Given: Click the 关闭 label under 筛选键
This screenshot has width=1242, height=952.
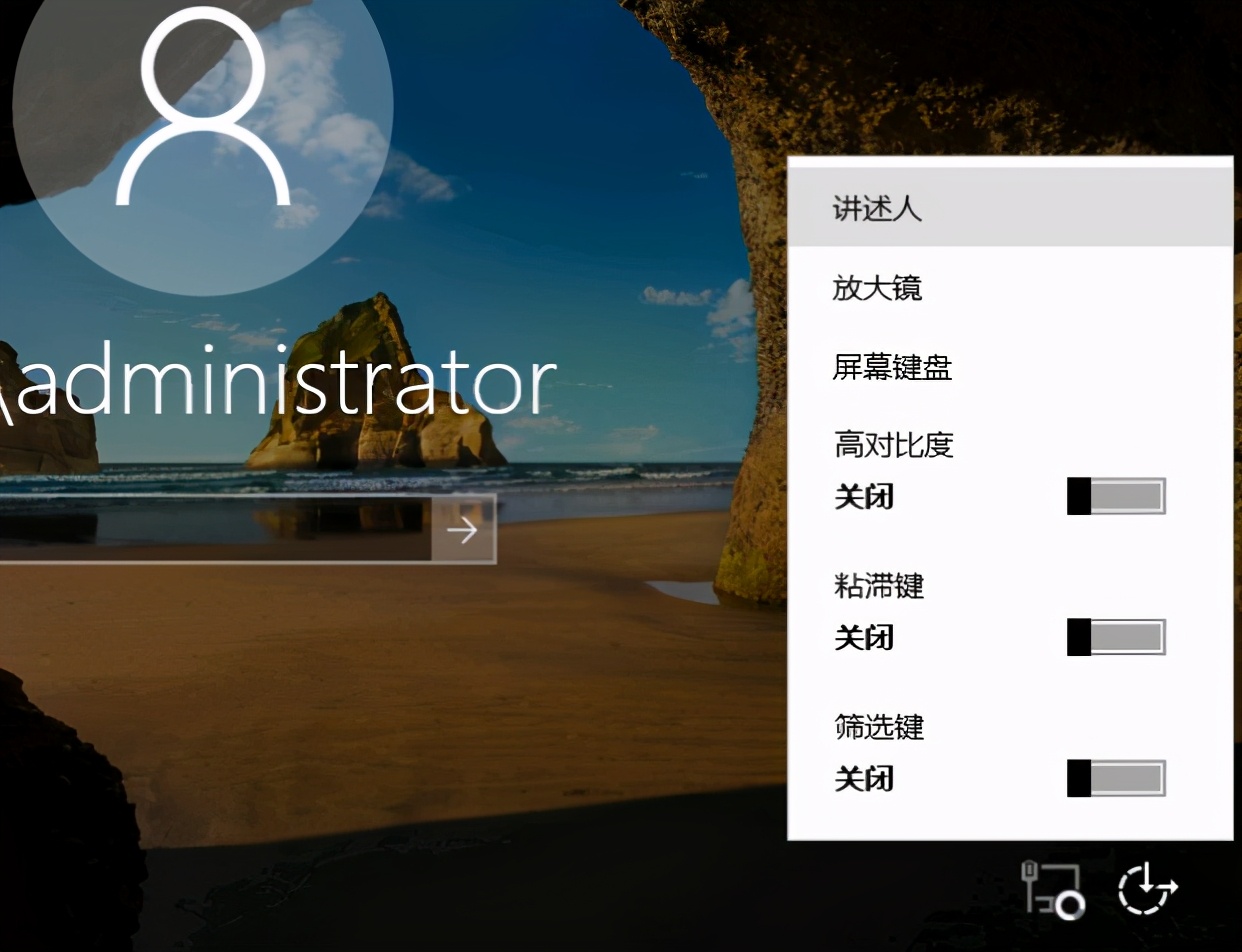Looking at the screenshot, I should point(863,779).
